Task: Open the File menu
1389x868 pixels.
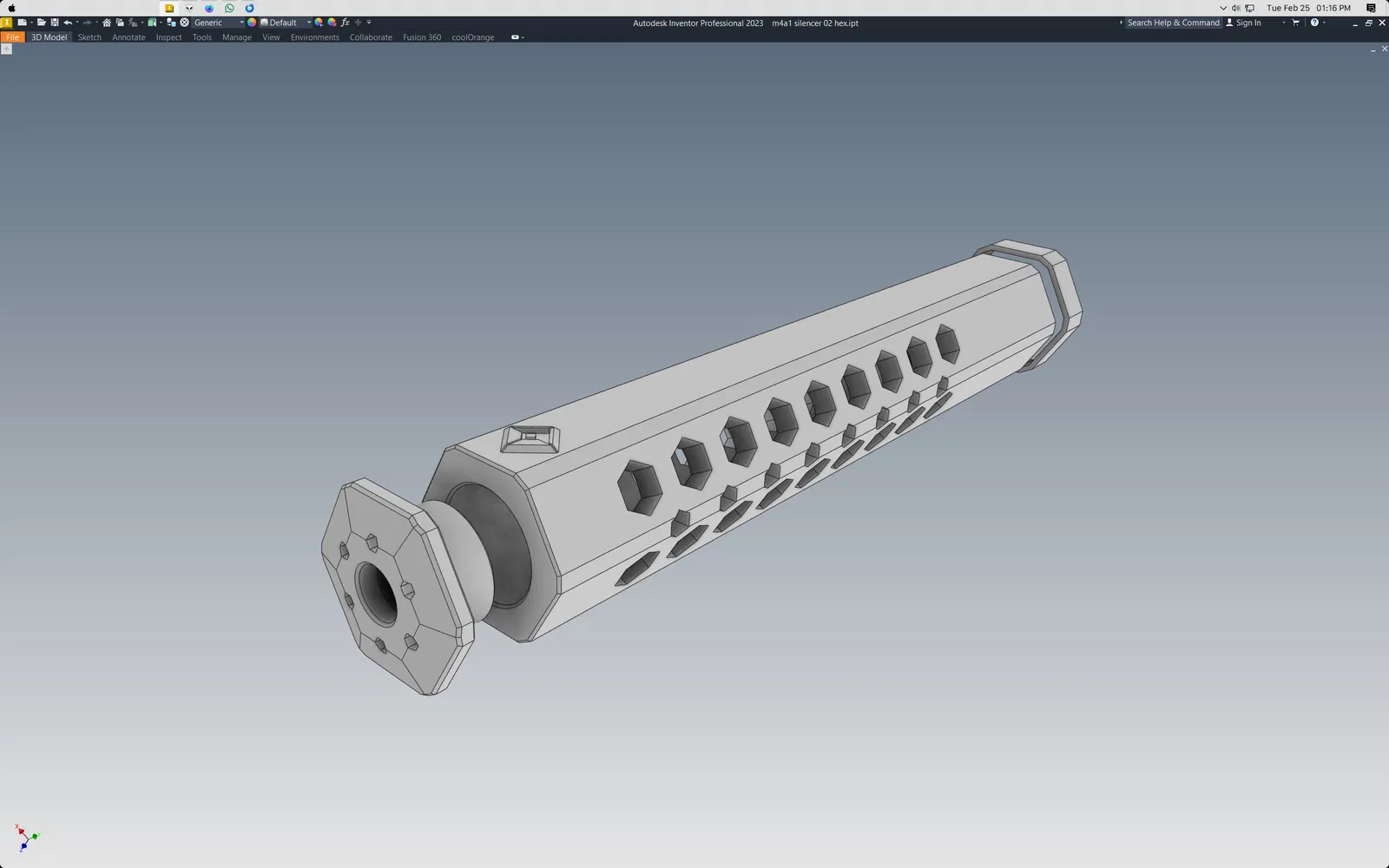Action: click(12, 37)
